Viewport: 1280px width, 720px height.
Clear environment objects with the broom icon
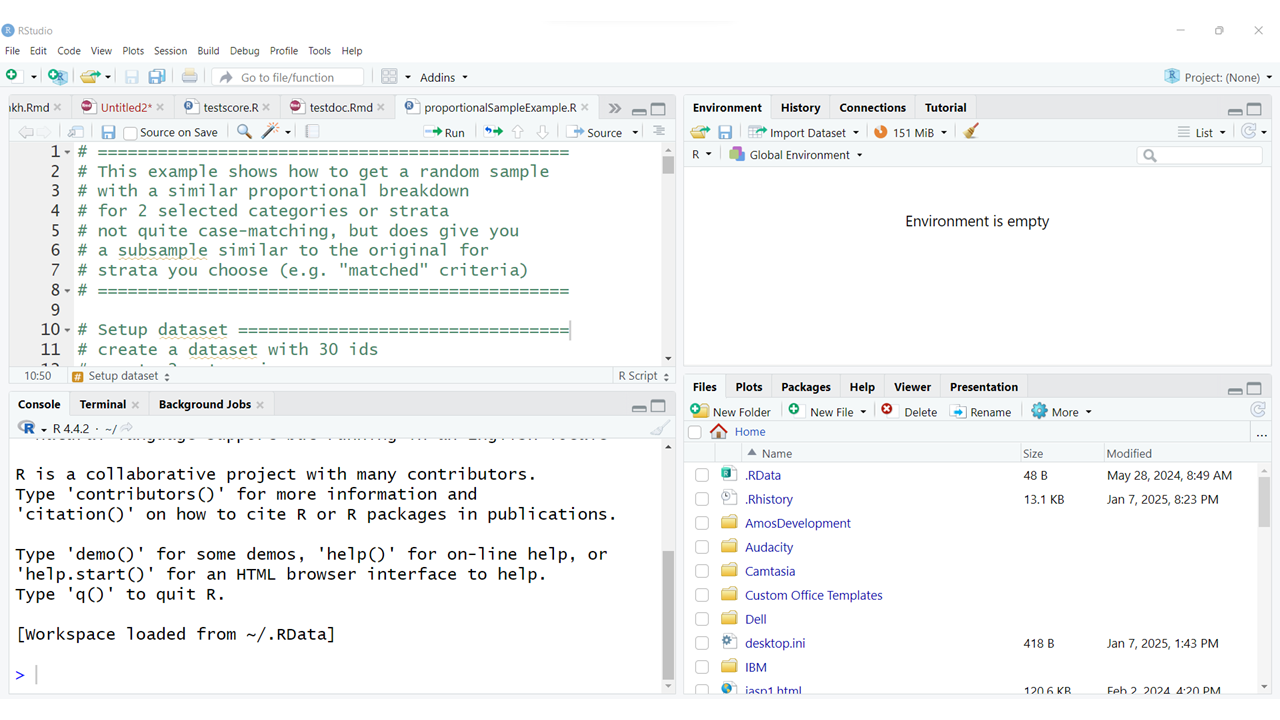click(x=970, y=132)
